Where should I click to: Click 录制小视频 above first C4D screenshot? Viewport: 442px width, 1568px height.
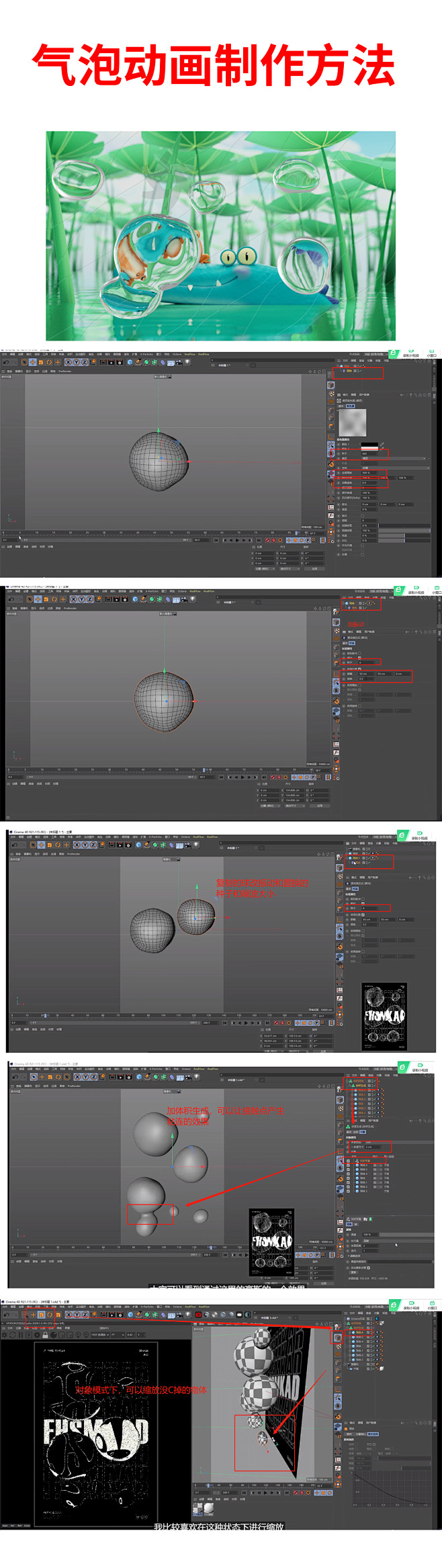pyautogui.click(x=411, y=353)
